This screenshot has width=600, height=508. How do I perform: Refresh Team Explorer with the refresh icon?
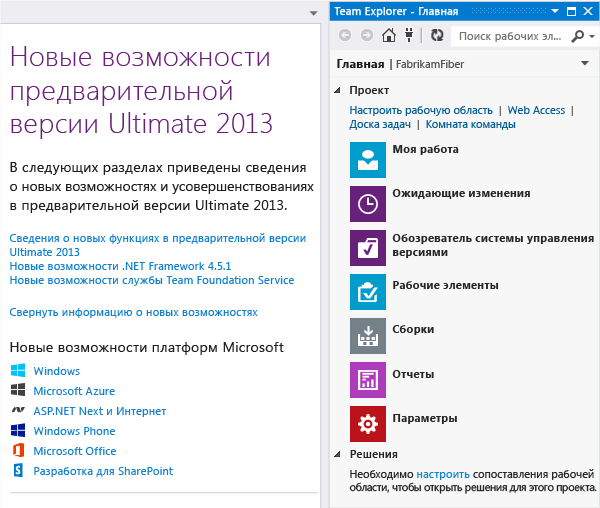point(437,36)
